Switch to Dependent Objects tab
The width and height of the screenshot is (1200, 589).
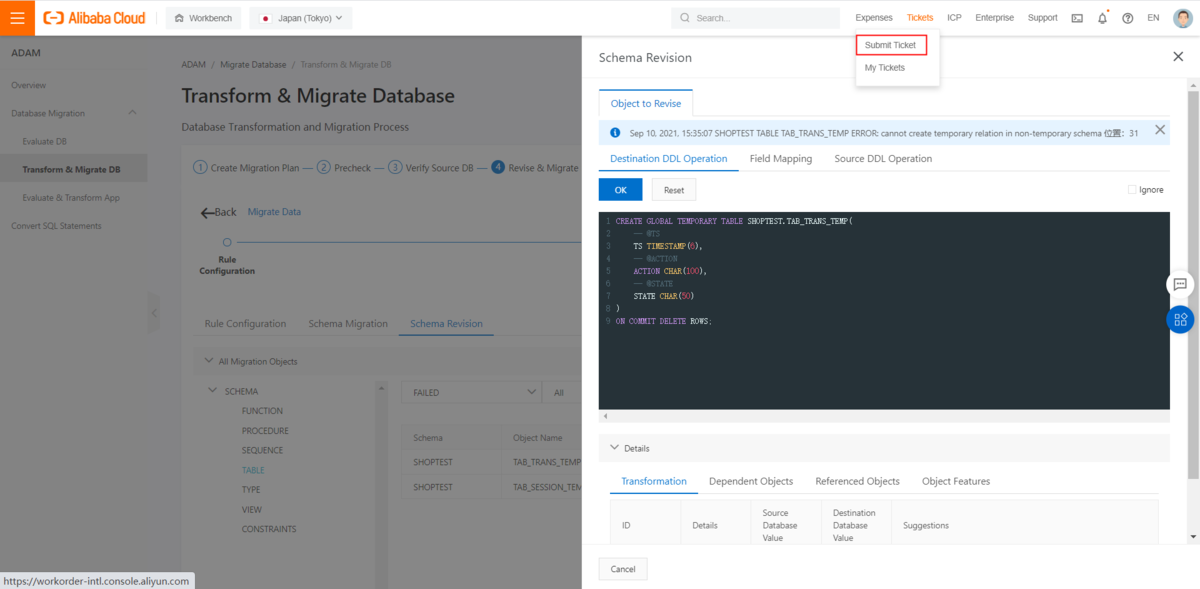[x=751, y=481]
